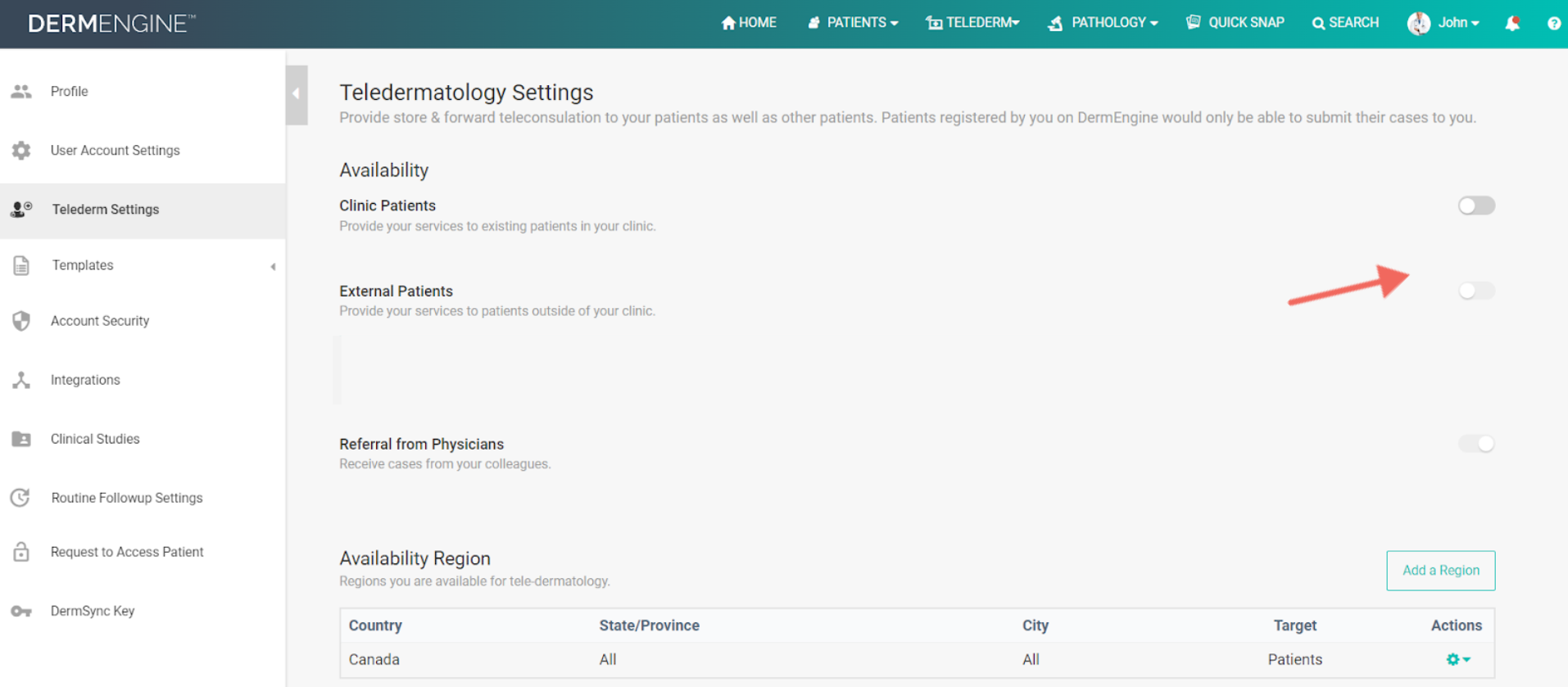This screenshot has width=1568, height=687.
Task: Open the Patients menu in top bar
Action: 853,23
